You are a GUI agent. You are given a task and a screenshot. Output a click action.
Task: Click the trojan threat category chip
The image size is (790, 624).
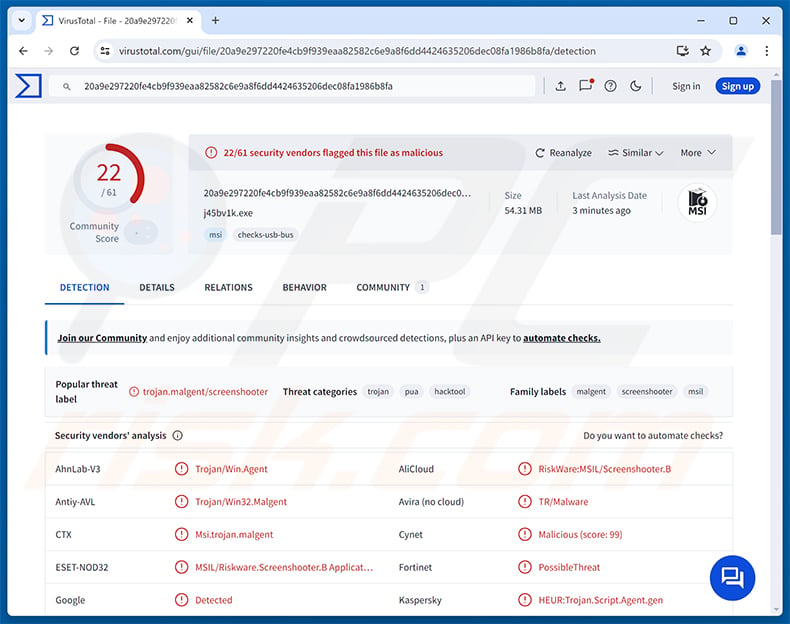tap(378, 391)
